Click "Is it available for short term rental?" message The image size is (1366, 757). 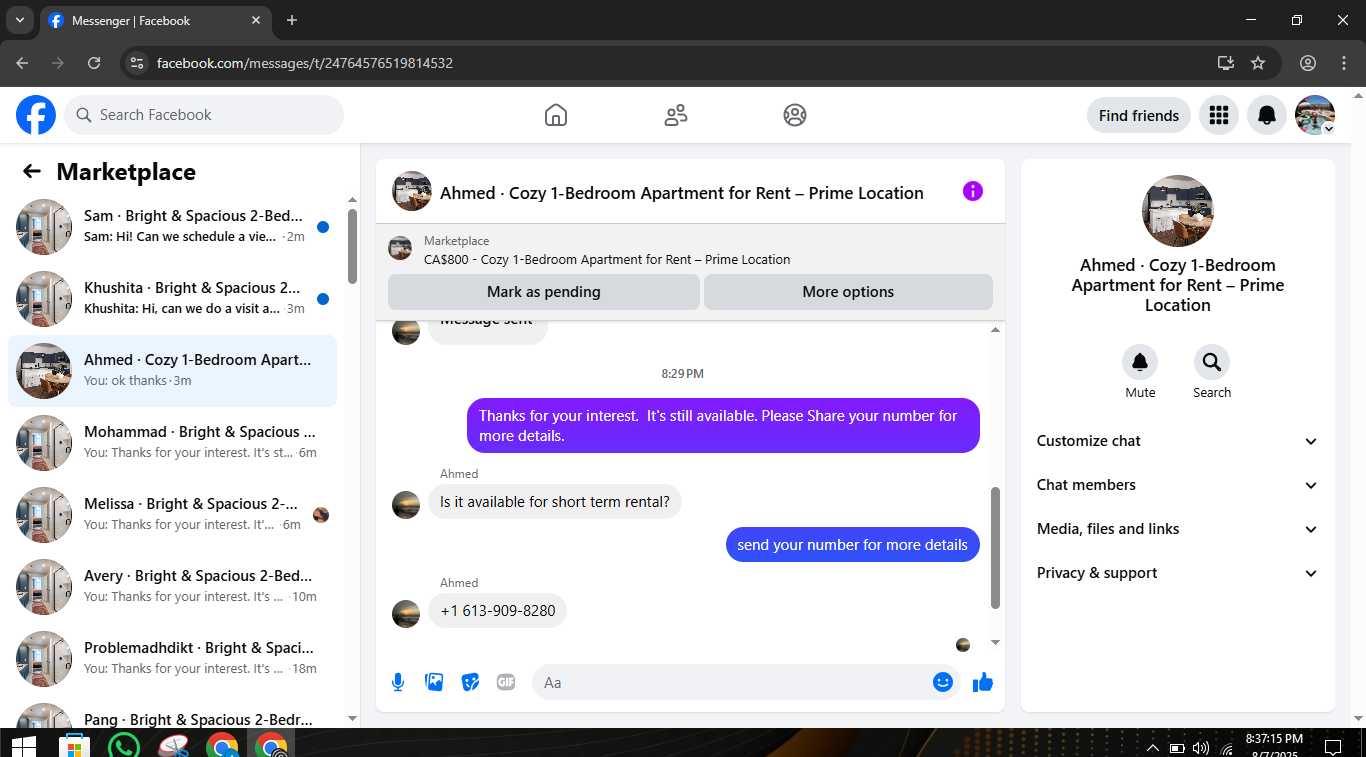coord(555,502)
